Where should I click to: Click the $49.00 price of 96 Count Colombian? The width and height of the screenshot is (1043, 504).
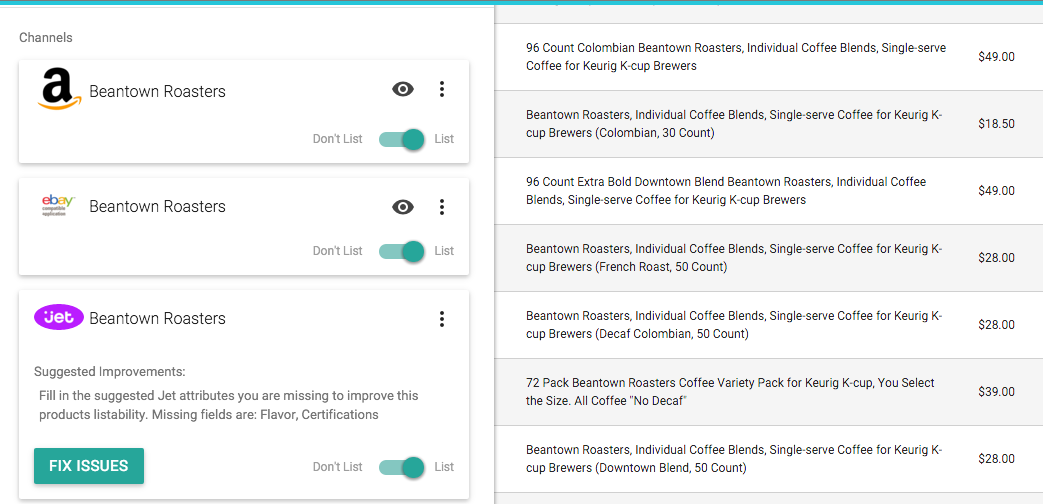coord(996,57)
